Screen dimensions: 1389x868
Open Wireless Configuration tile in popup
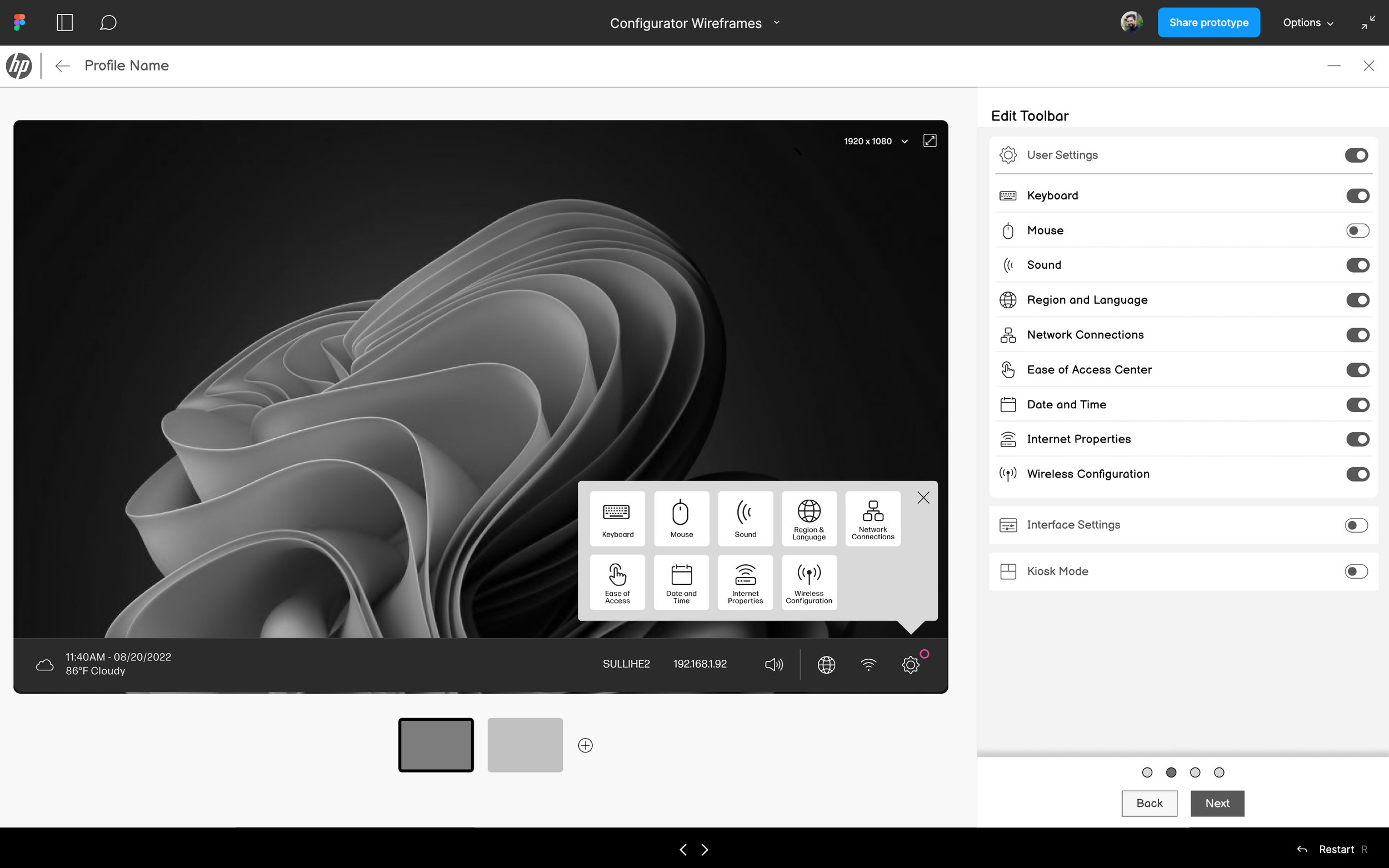[x=808, y=581]
